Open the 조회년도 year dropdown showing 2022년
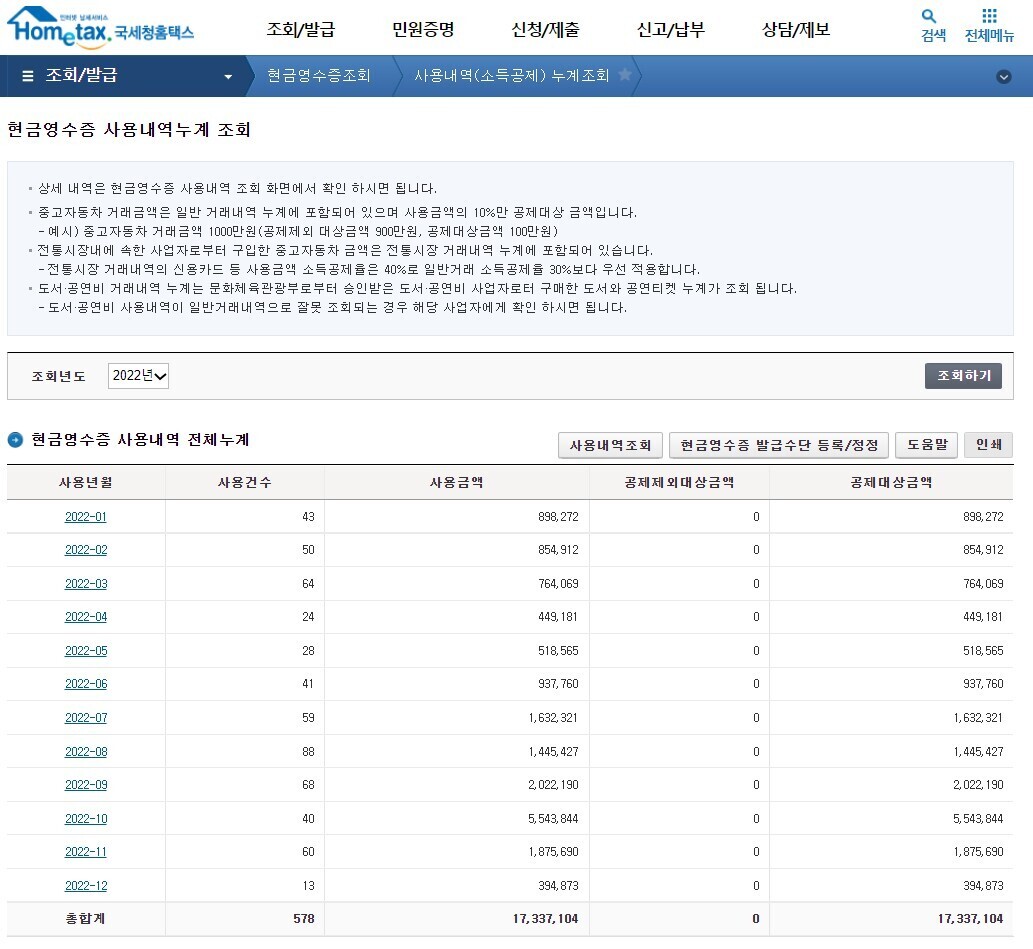This screenshot has width=1033, height=949. coord(139,376)
